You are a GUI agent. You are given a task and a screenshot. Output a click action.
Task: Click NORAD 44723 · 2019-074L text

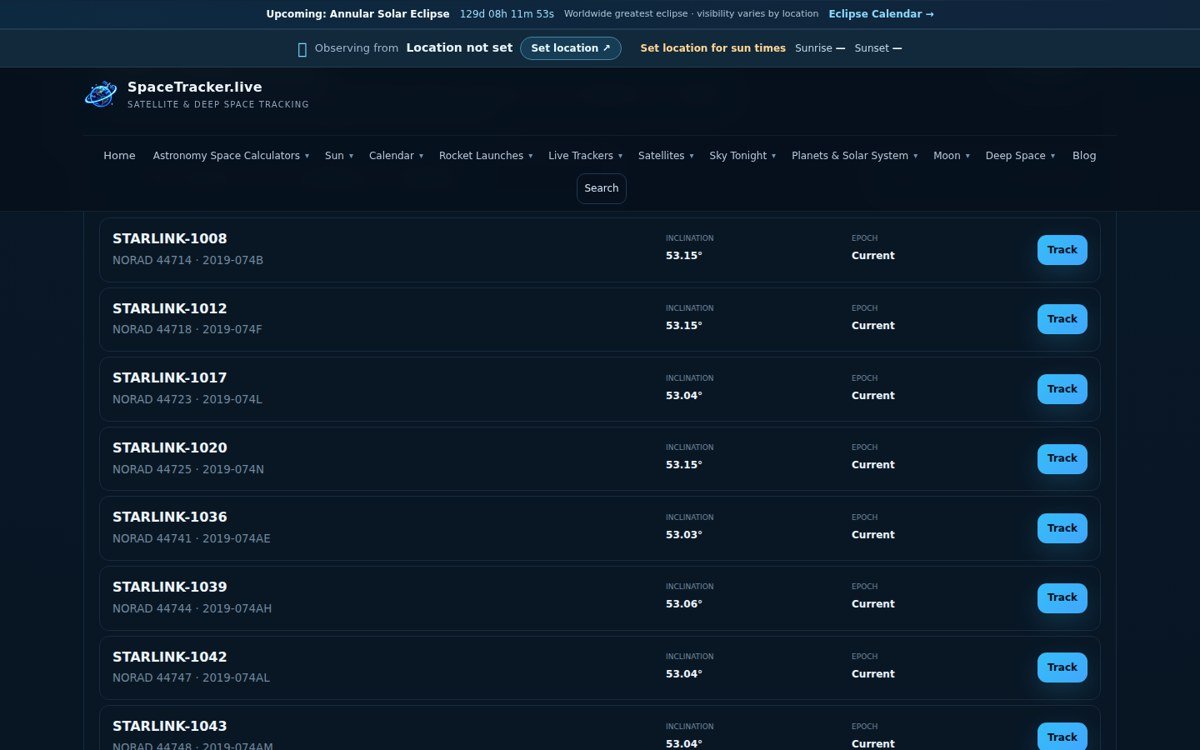point(187,399)
